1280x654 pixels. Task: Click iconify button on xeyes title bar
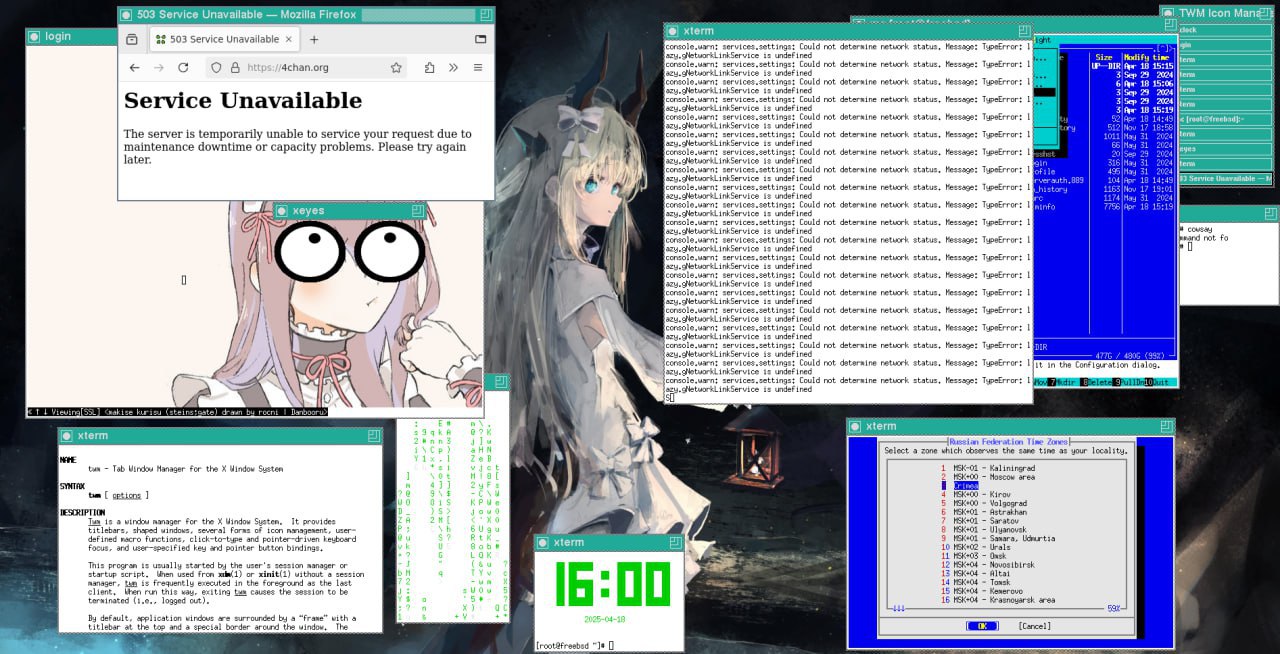click(284, 211)
